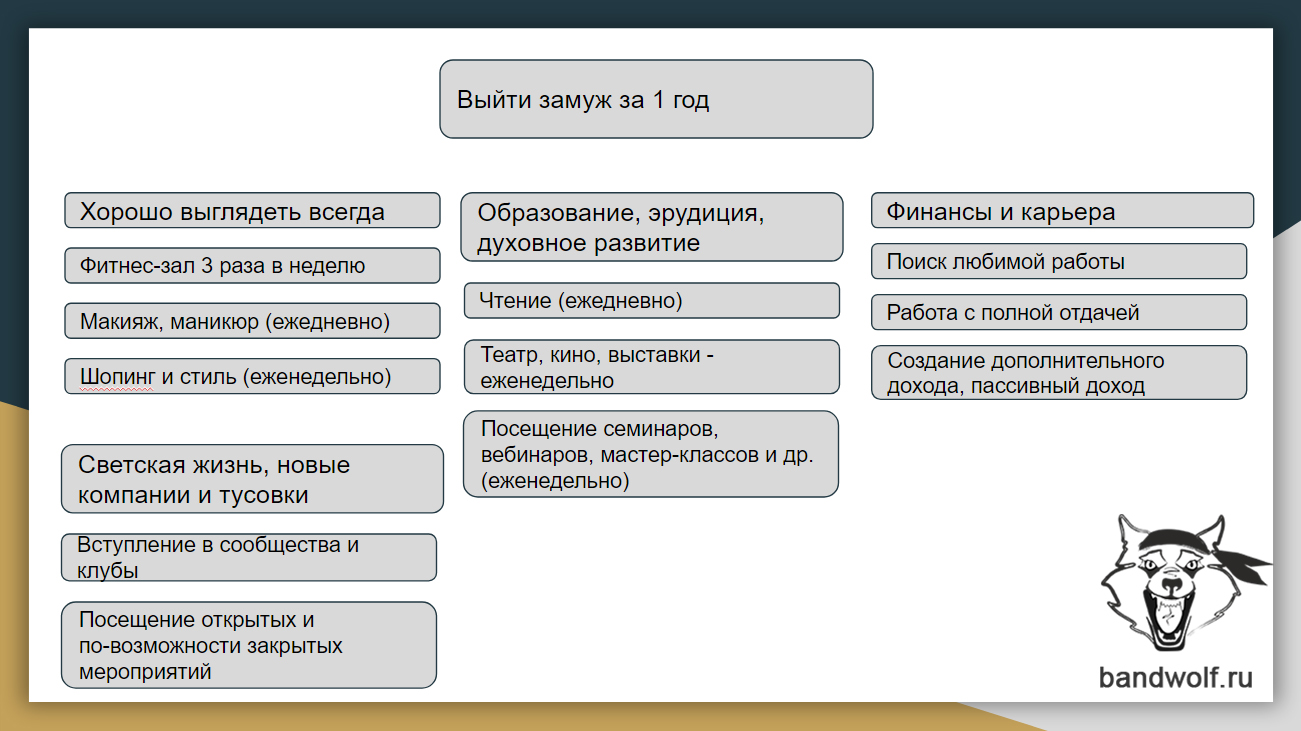Click 'Светская жизнь, новые компании и тусовки' box
The height and width of the screenshot is (731, 1301).
252,479
